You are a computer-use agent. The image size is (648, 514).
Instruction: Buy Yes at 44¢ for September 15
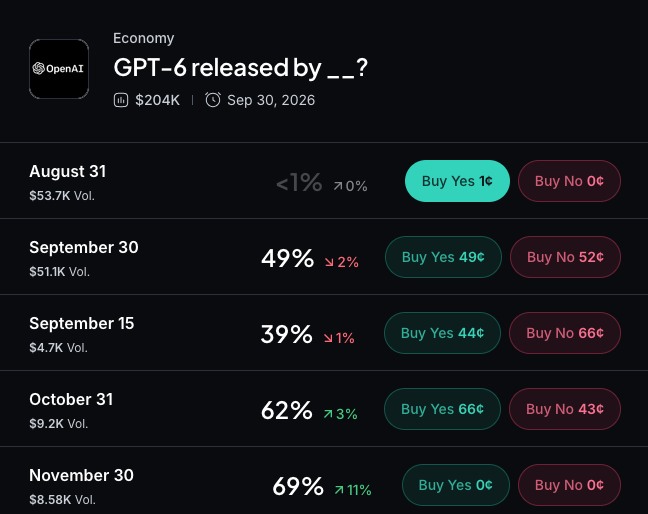coord(442,333)
